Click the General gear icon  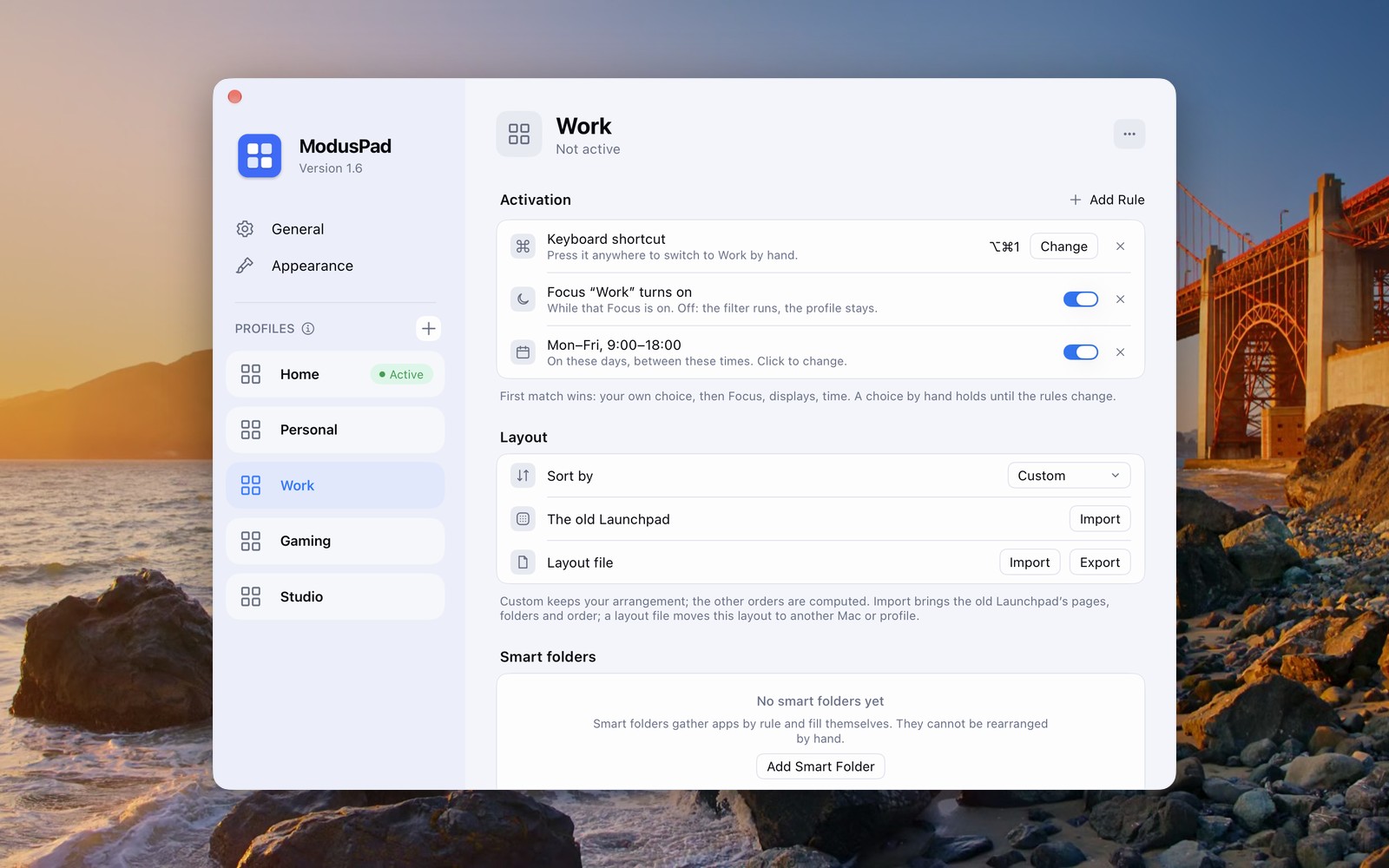point(245,229)
